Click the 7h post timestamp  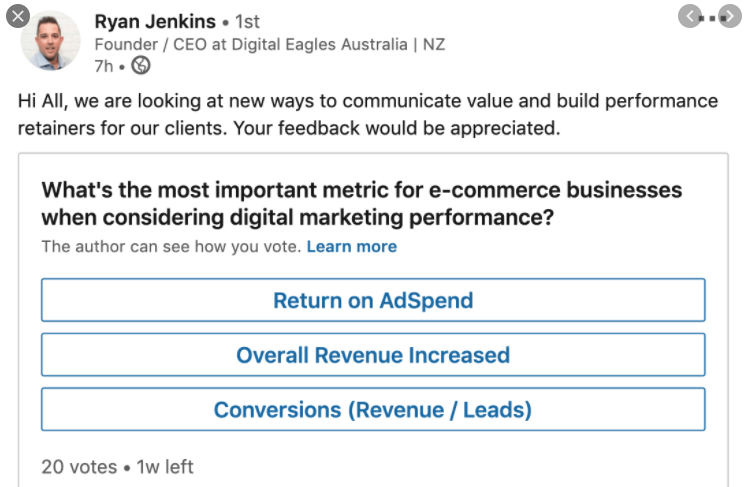104,66
